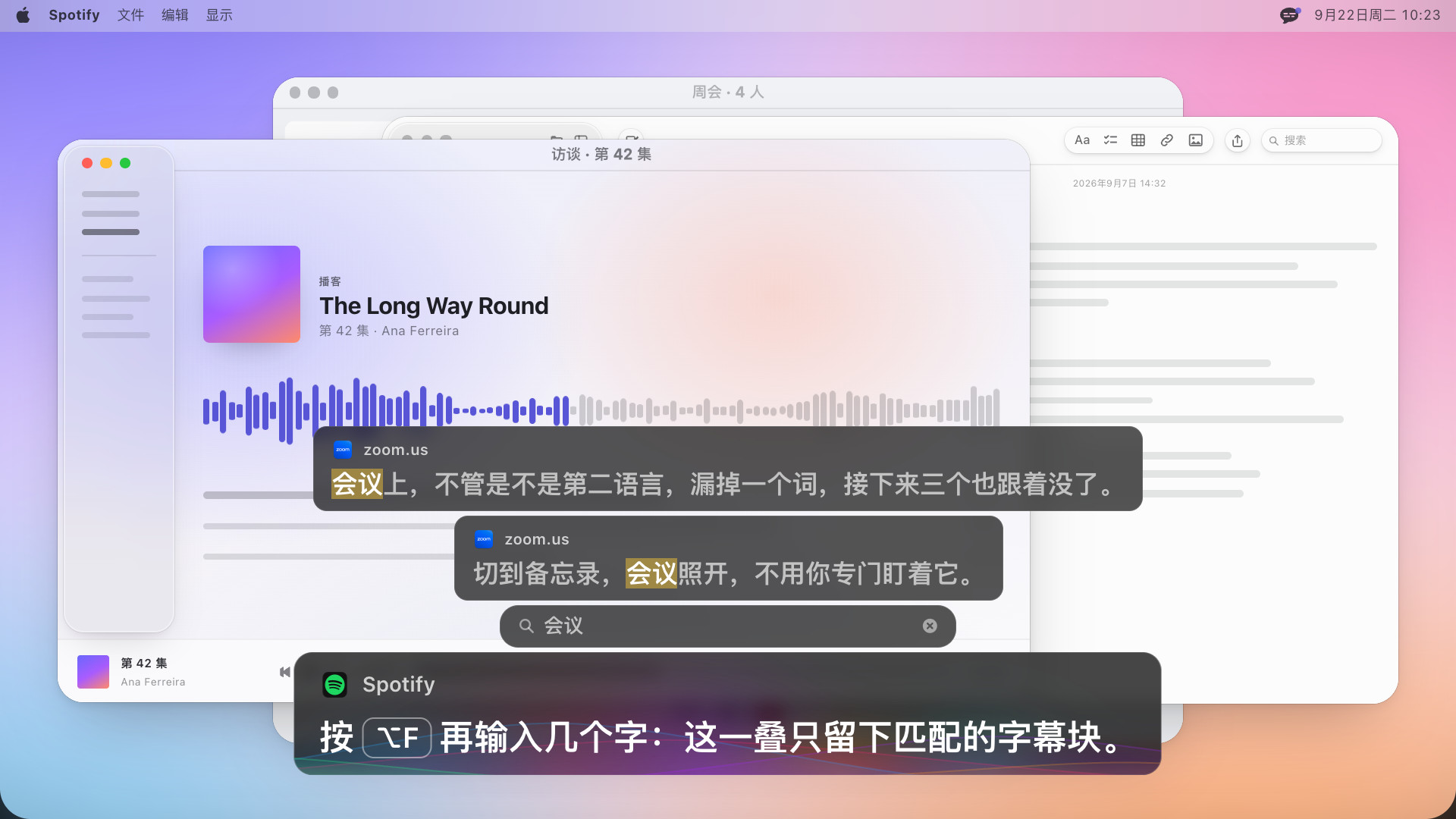Add a link from Notes toolbar
1456x819 pixels.
coord(1167,140)
